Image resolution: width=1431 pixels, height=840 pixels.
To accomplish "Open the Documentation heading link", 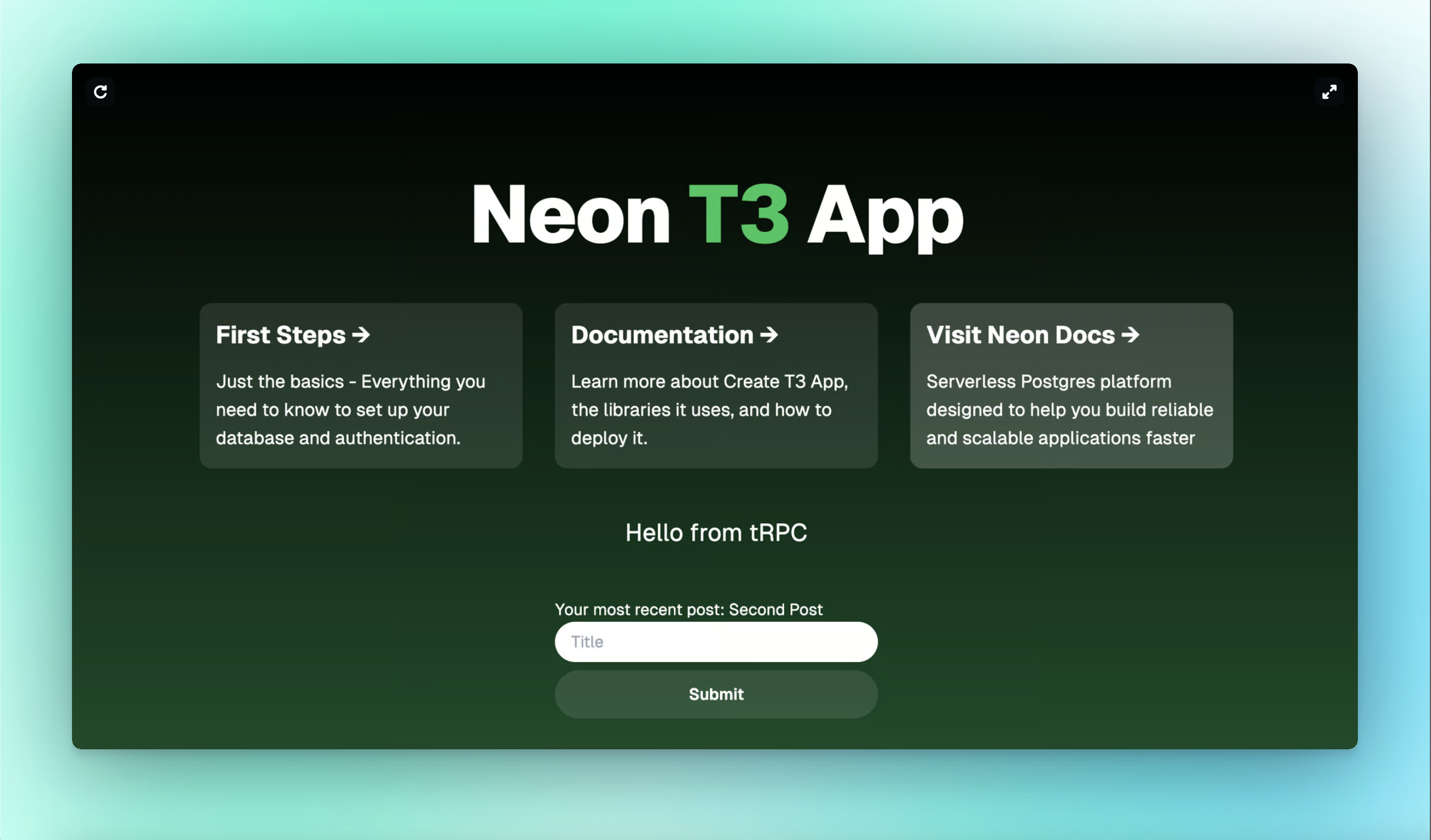I will click(x=662, y=335).
